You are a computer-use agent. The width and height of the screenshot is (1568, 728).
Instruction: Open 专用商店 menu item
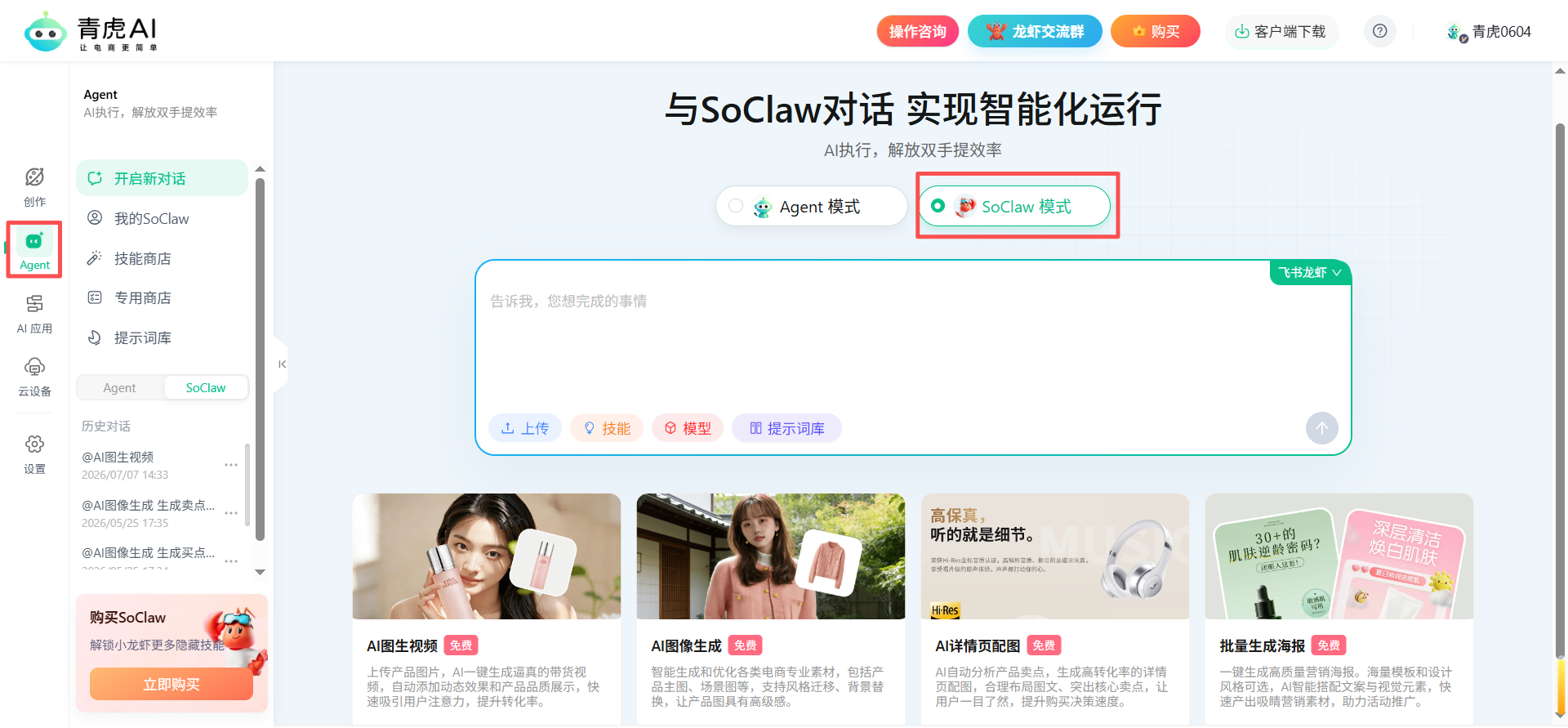pyautogui.click(x=162, y=297)
